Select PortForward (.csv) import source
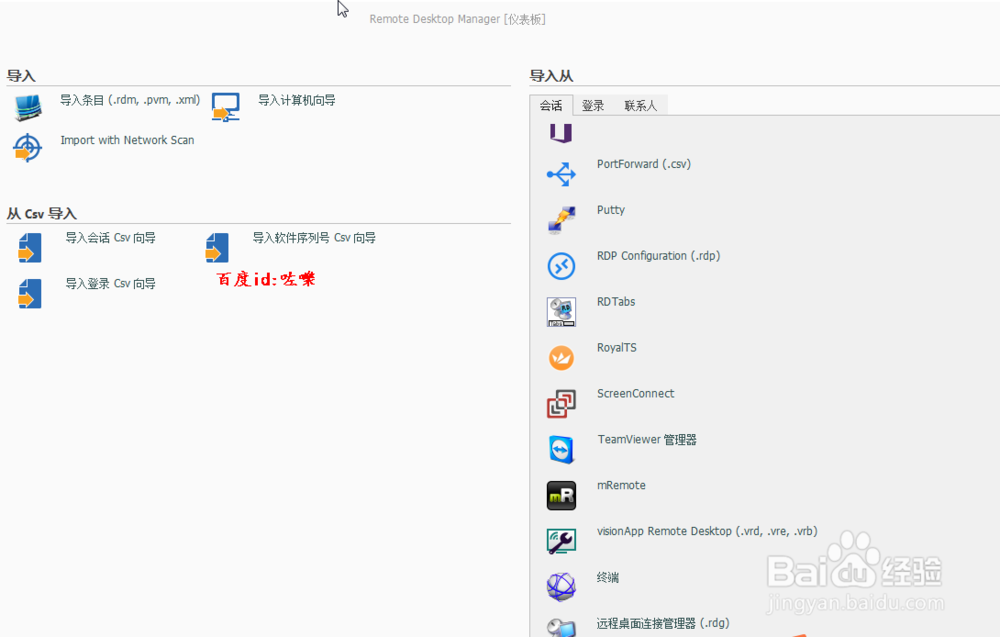The image size is (1000, 637). (643, 164)
